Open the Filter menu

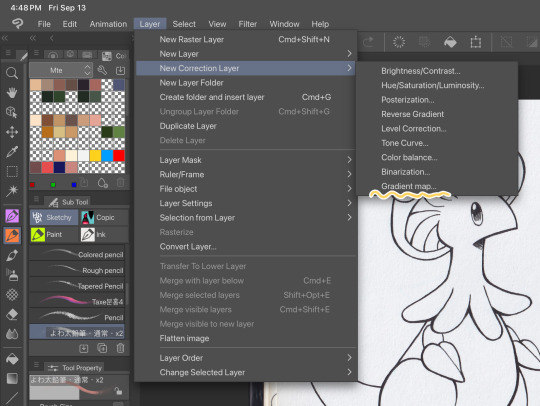(248, 24)
